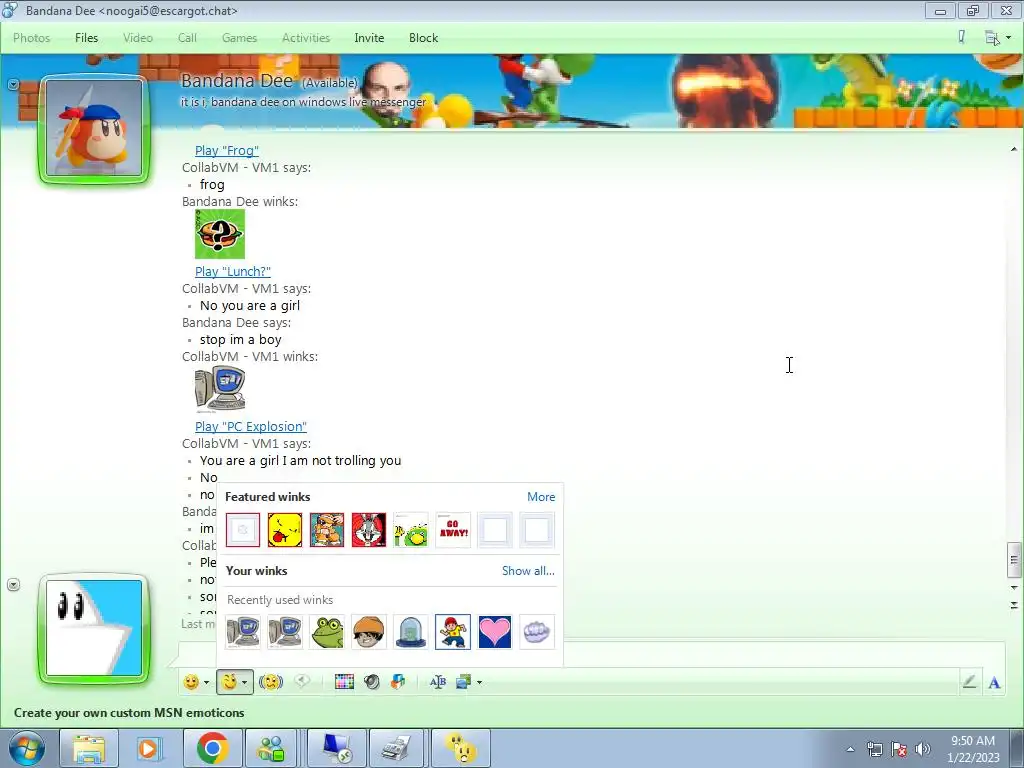
Task: Click the voice clip icon in toolbar
Action: 302,682
